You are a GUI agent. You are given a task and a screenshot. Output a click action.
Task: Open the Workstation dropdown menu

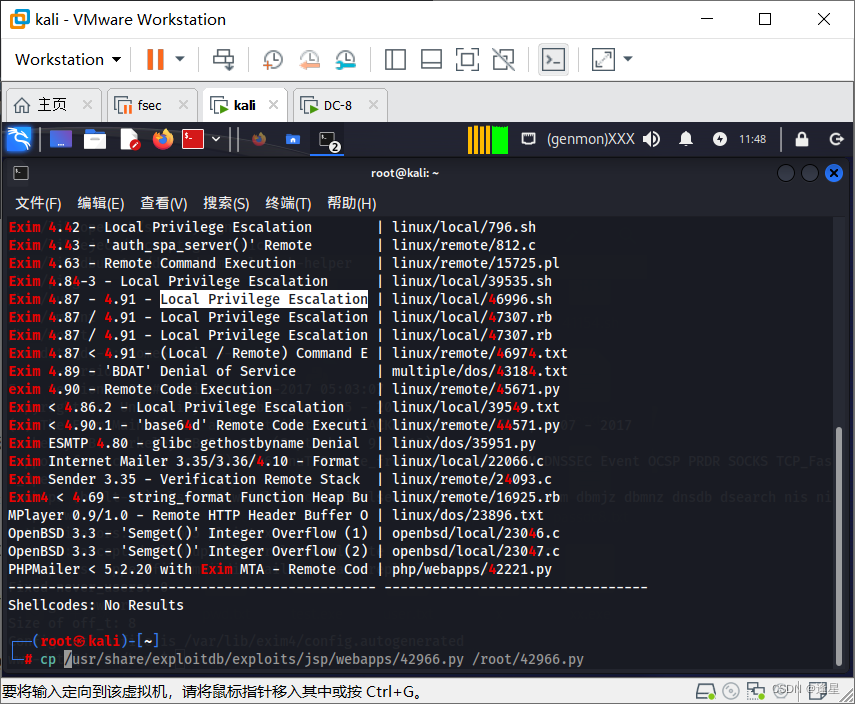pos(68,59)
